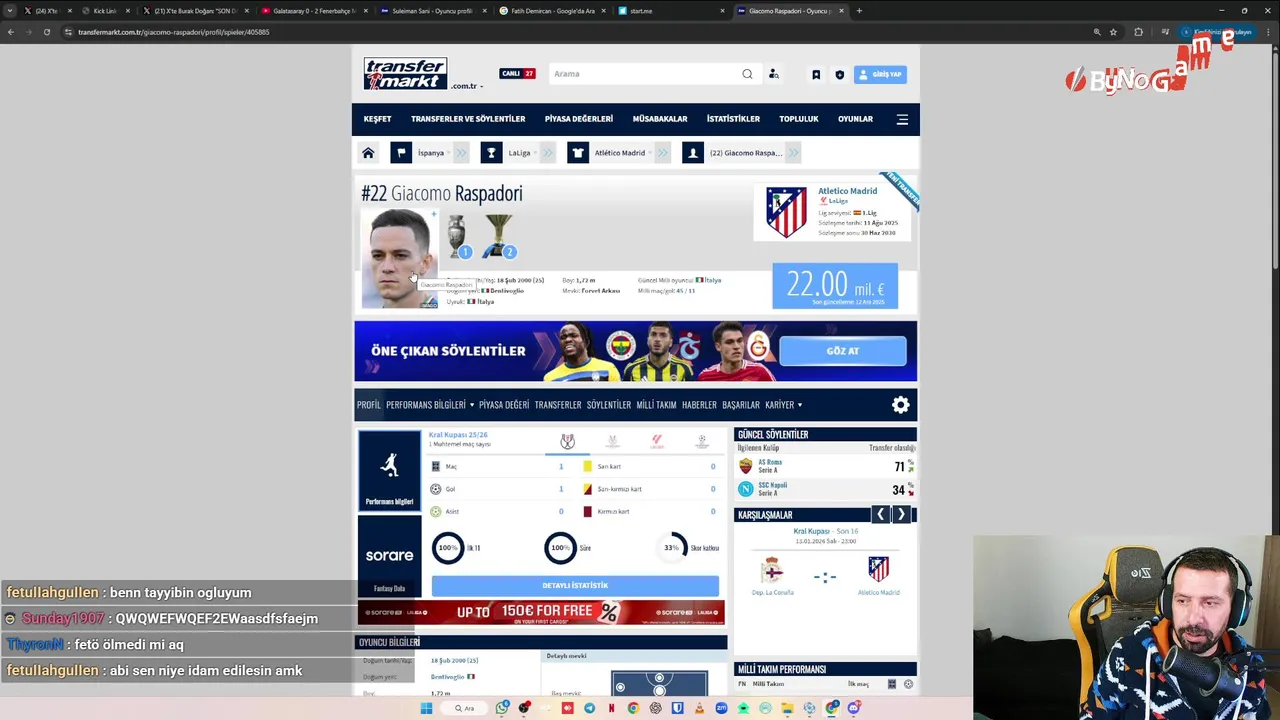The image size is (1280, 720).
Task: Click the Detaylı İstatistik button
Action: click(575, 585)
